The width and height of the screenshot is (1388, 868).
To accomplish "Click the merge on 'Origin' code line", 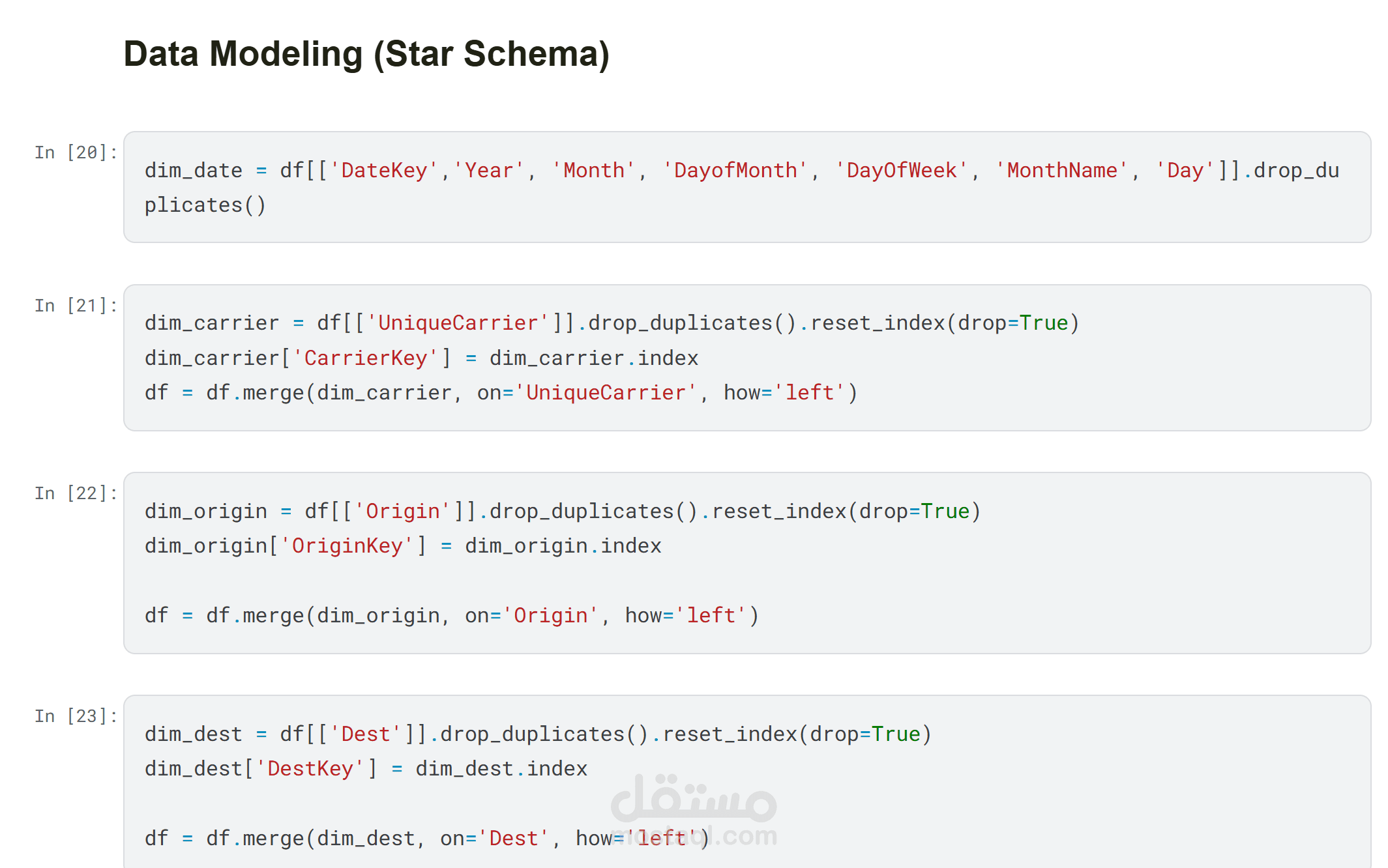I will coord(451,616).
